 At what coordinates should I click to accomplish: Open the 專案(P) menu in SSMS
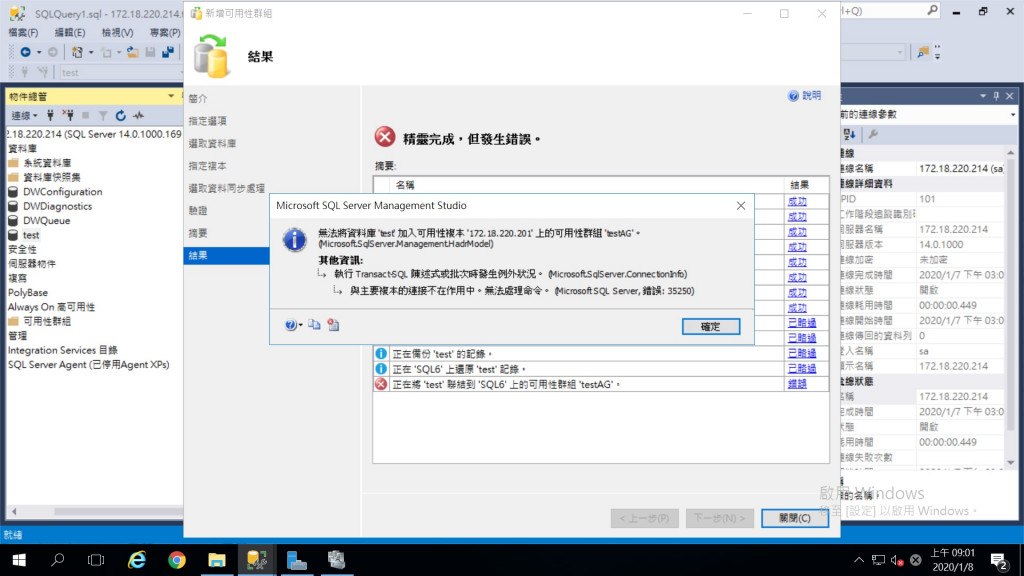pyautogui.click(x=165, y=32)
